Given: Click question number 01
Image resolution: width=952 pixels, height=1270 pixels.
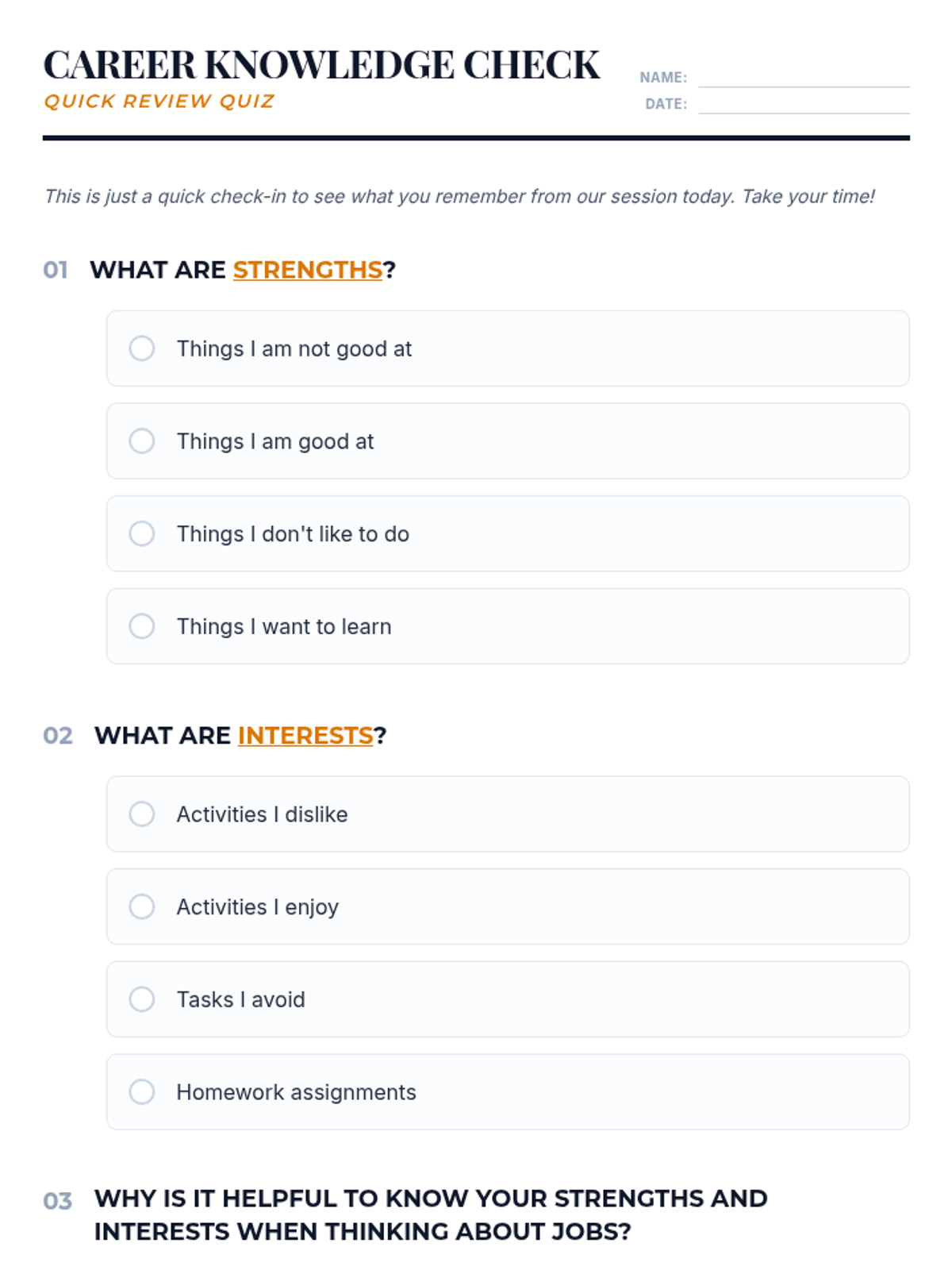Looking at the screenshot, I should point(56,271).
